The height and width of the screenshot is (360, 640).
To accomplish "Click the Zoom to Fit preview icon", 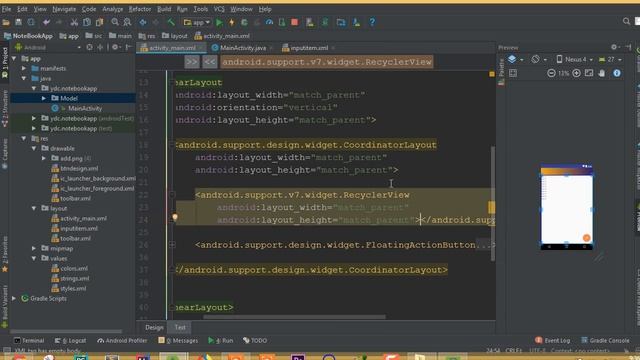I will 589,73.
